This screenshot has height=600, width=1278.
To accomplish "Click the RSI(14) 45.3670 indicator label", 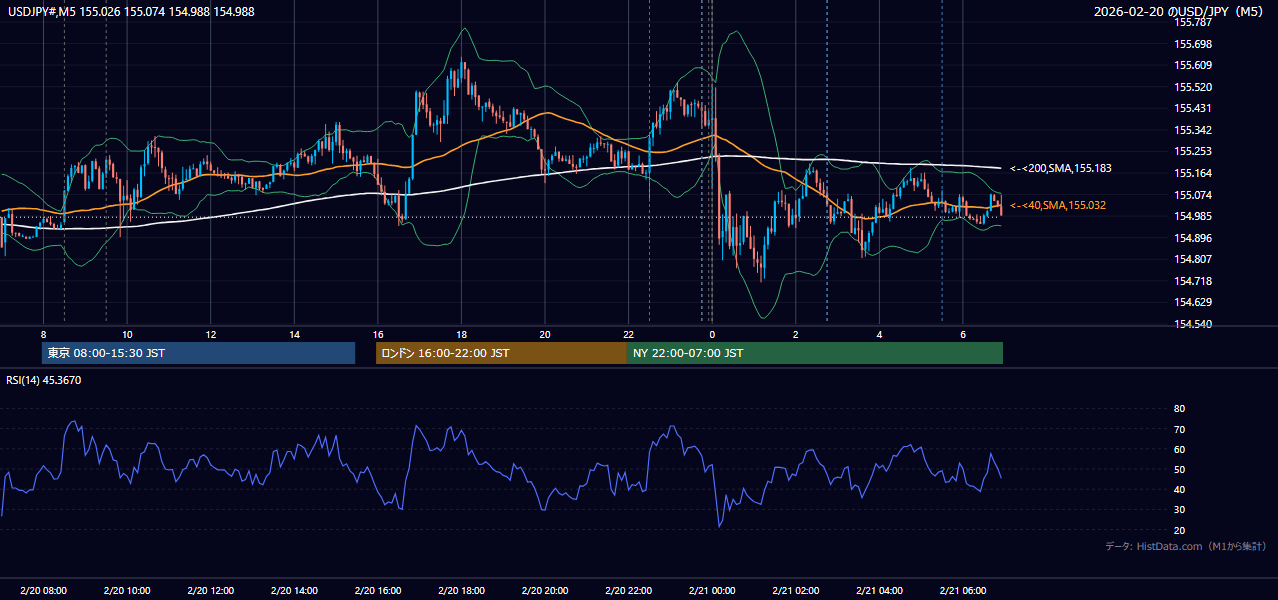I will [x=44, y=380].
